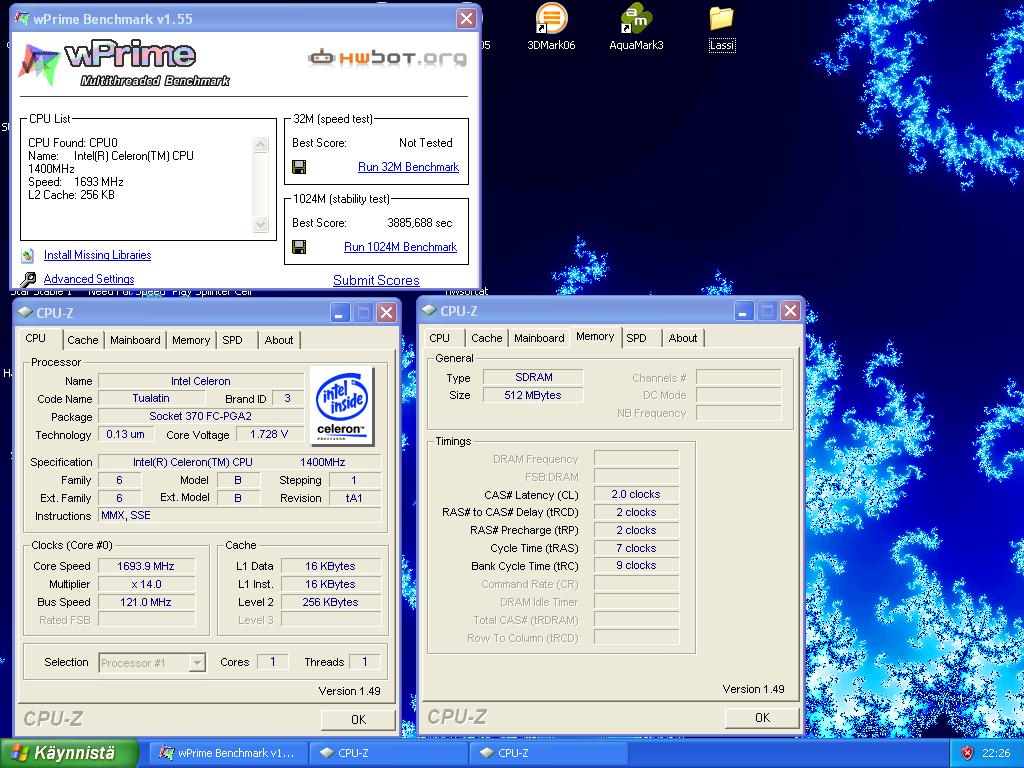Screen dimensions: 1024x768
Task: Open the Käynnistä start menu
Action: [69, 753]
